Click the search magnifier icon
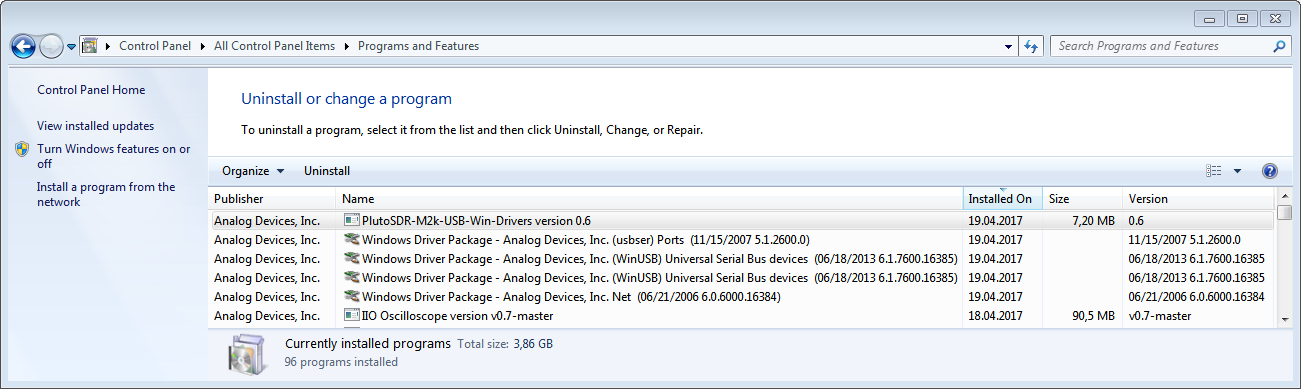The image size is (1301, 389). (1279, 46)
